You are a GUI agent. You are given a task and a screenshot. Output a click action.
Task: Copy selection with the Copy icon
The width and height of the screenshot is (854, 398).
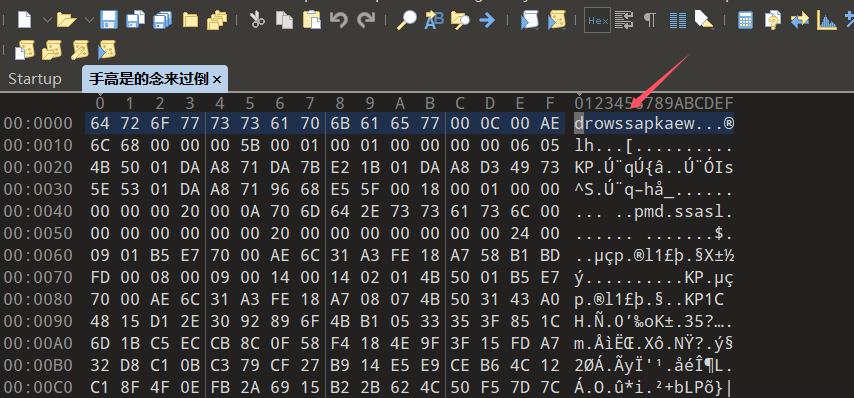[284, 21]
